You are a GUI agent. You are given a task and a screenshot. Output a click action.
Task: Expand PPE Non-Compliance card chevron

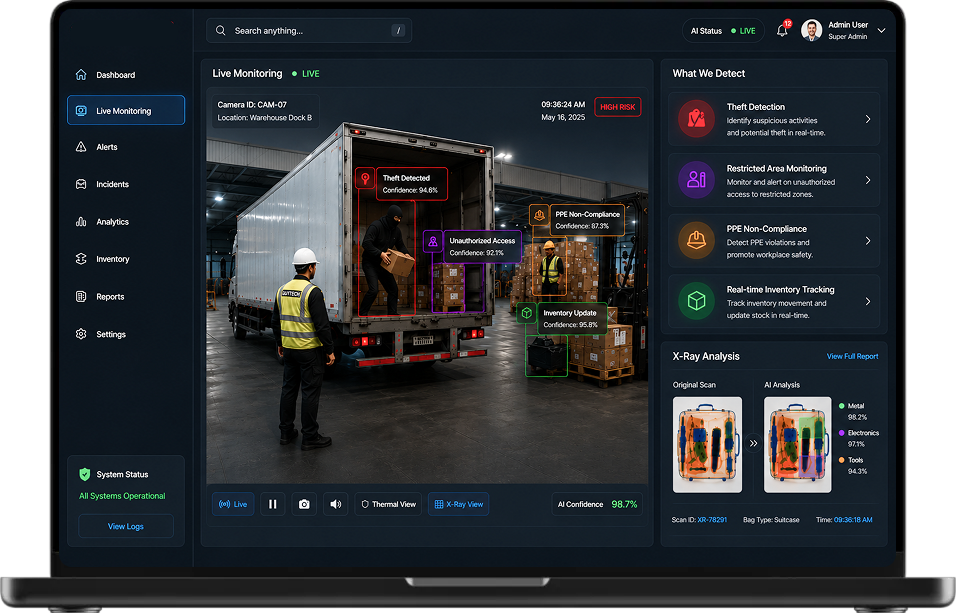pyautogui.click(x=868, y=240)
